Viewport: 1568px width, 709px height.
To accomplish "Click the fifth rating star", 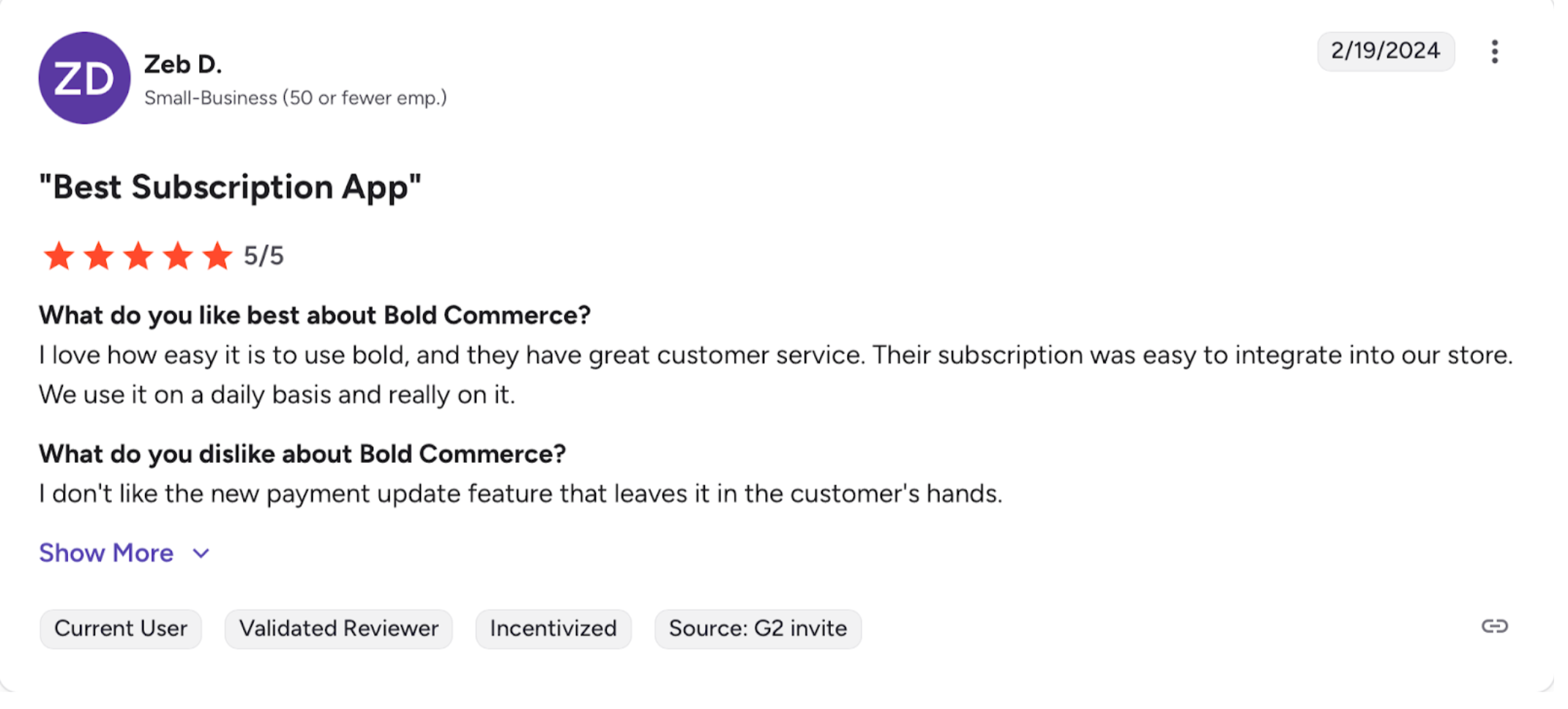I will (217, 256).
